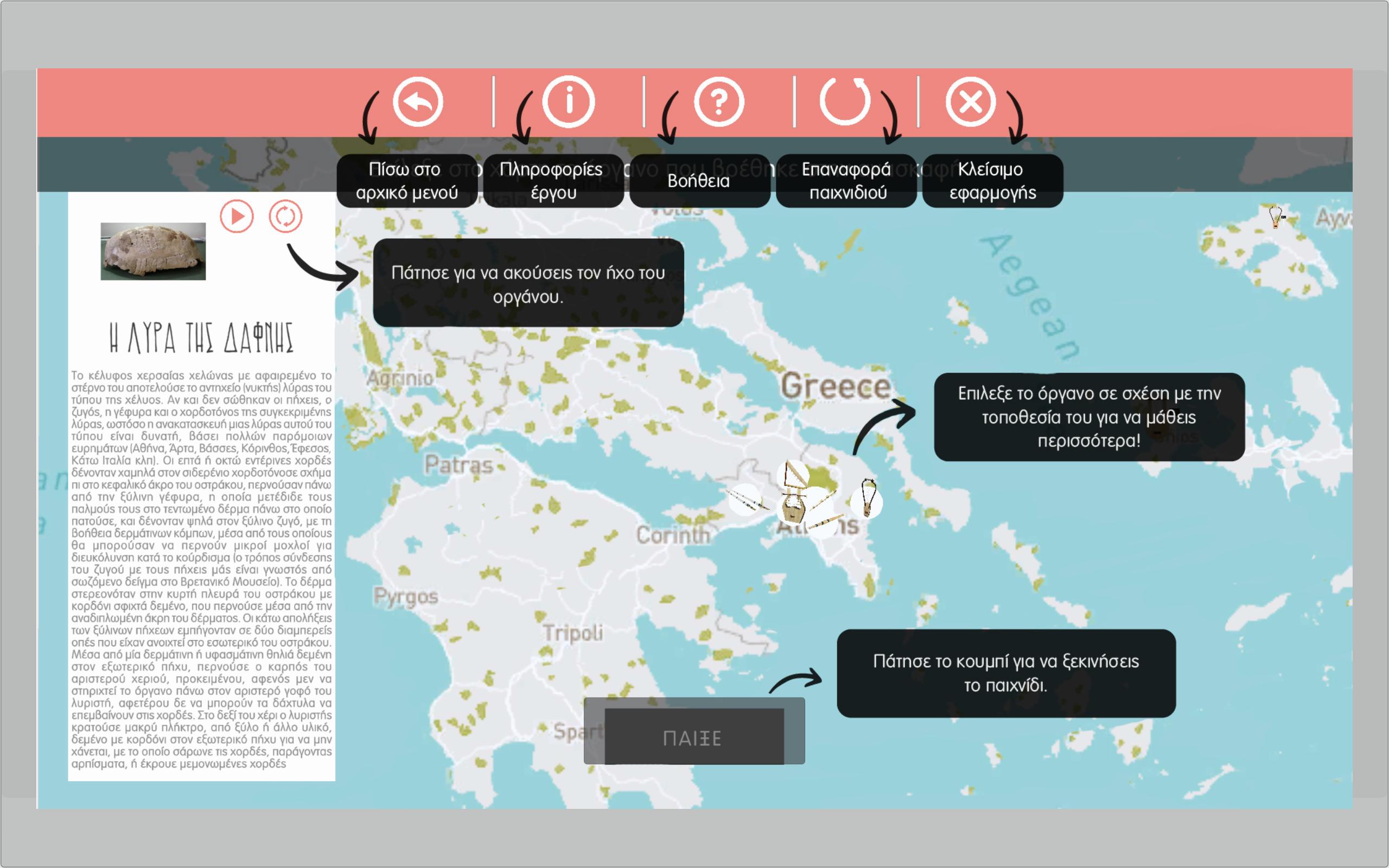1389x868 pixels.
Task: Click the pink circular refresh icon
Action: point(285,216)
